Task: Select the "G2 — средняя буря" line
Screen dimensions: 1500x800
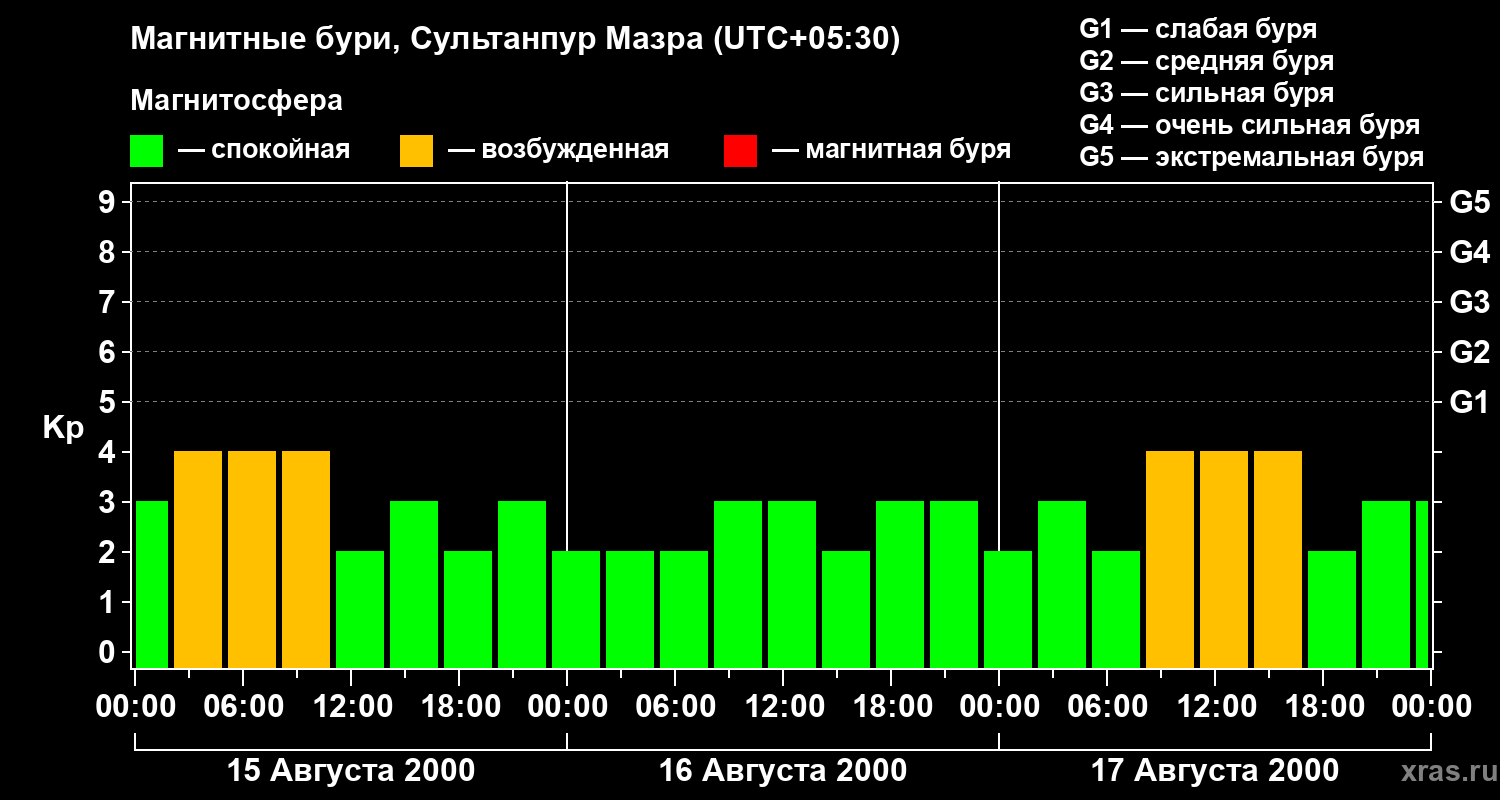Action: pyautogui.click(x=1207, y=61)
